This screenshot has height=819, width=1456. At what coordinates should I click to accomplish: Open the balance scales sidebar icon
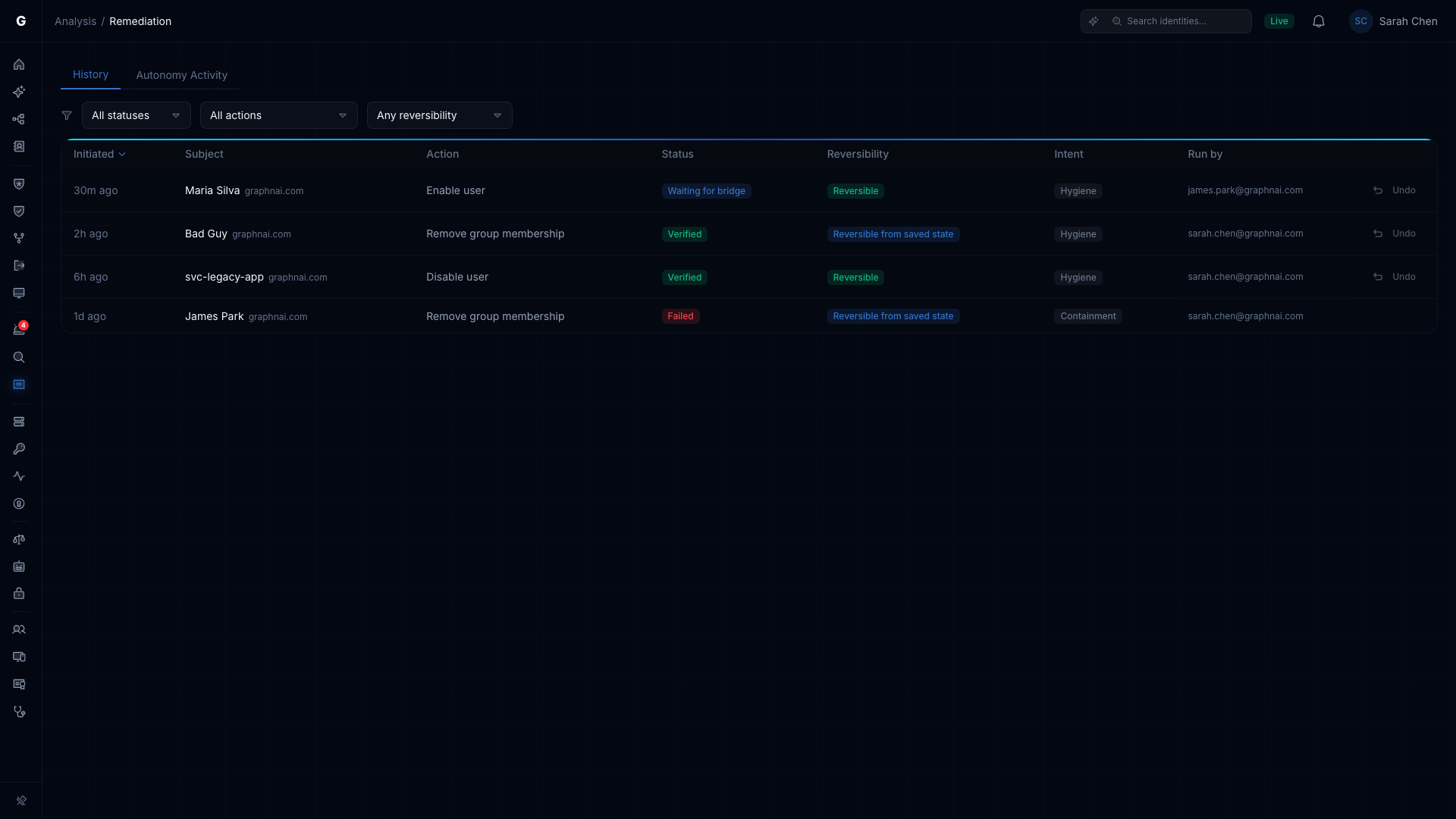[19, 539]
